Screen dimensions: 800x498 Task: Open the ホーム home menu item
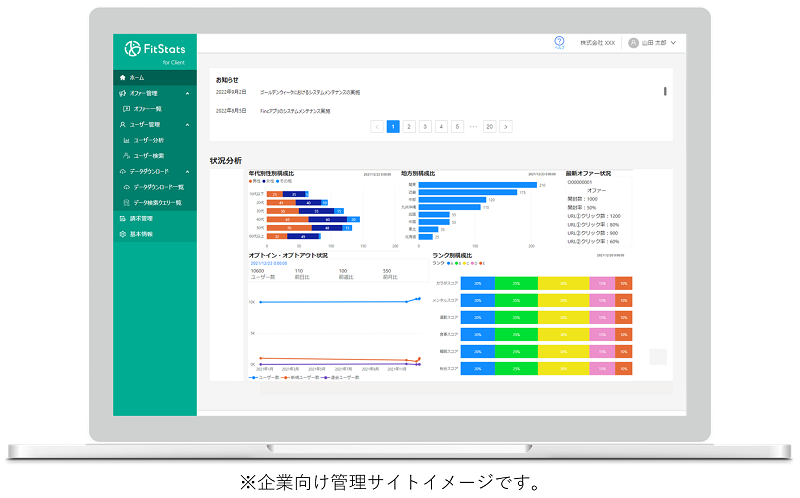(x=155, y=78)
